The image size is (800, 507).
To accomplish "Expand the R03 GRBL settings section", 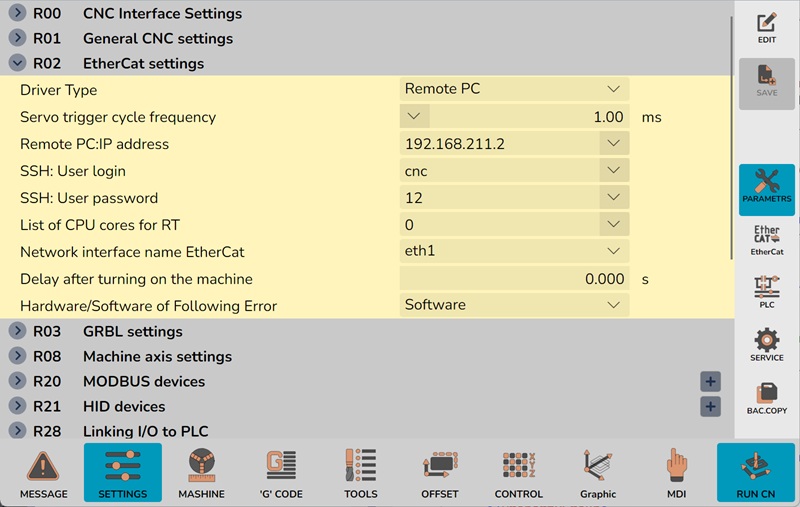I will tap(17, 331).
